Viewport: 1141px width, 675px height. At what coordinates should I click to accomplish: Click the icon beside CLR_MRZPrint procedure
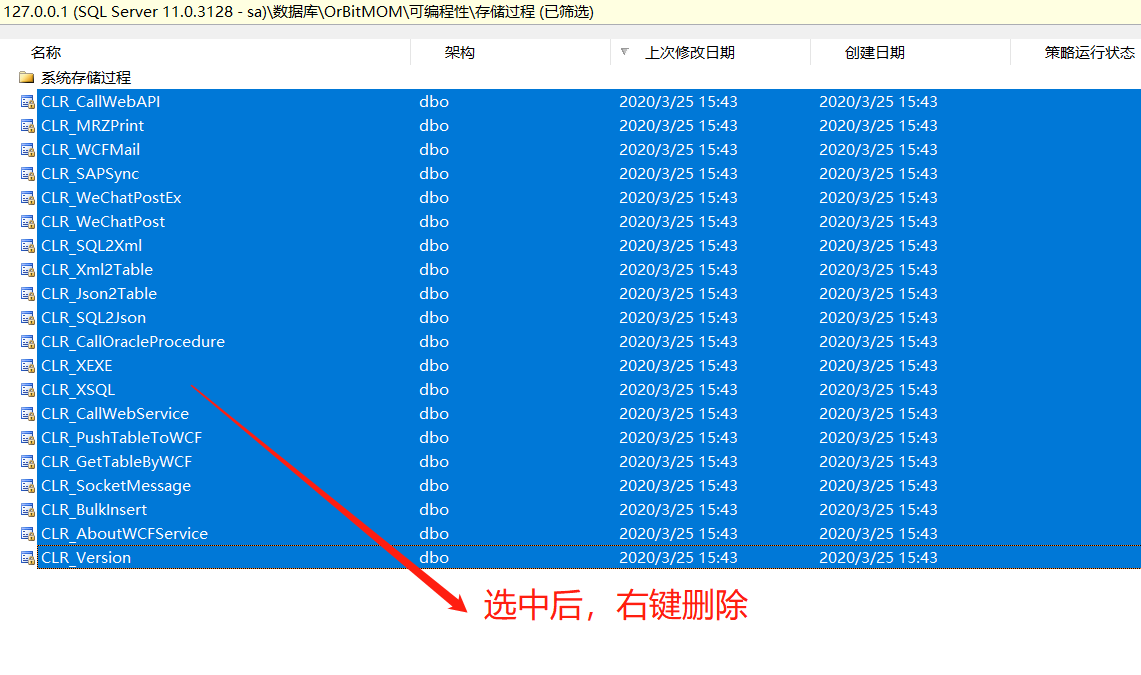pos(28,126)
